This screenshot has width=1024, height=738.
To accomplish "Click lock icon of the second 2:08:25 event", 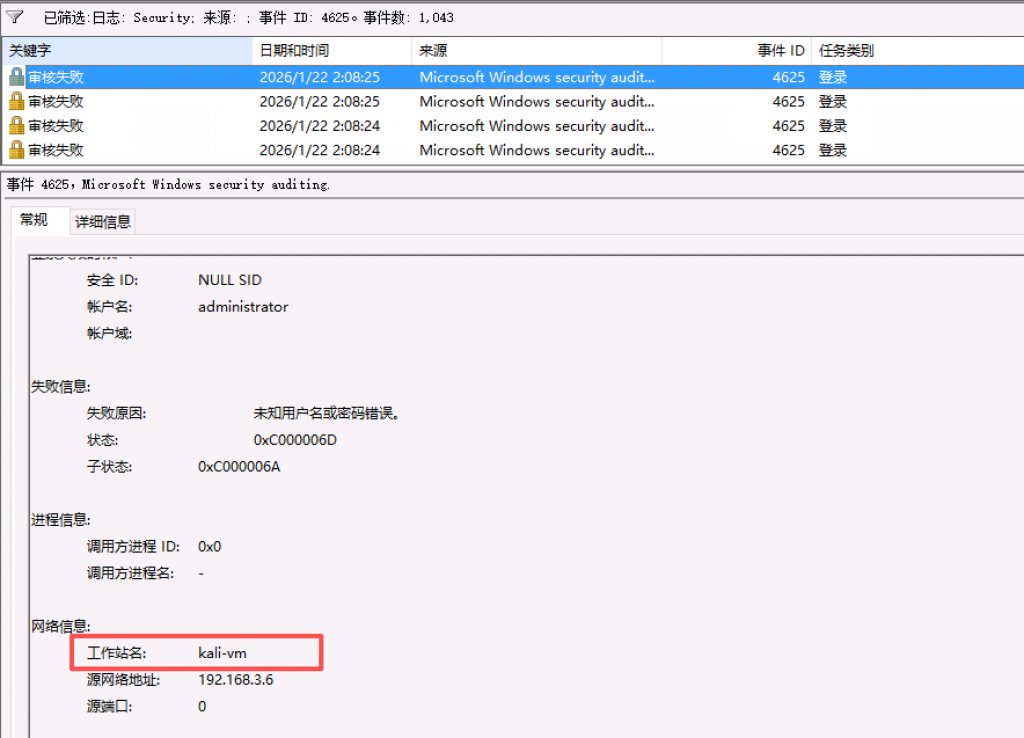I will point(16,101).
